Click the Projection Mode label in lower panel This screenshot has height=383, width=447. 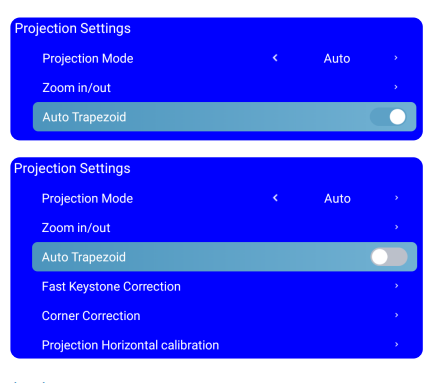87,199
